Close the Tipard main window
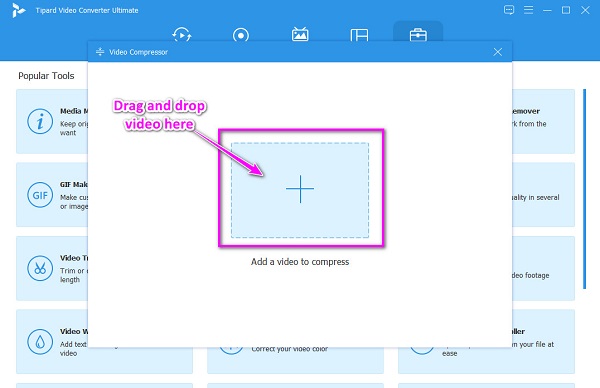The image size is (600, 388). [x=585, y=10]
